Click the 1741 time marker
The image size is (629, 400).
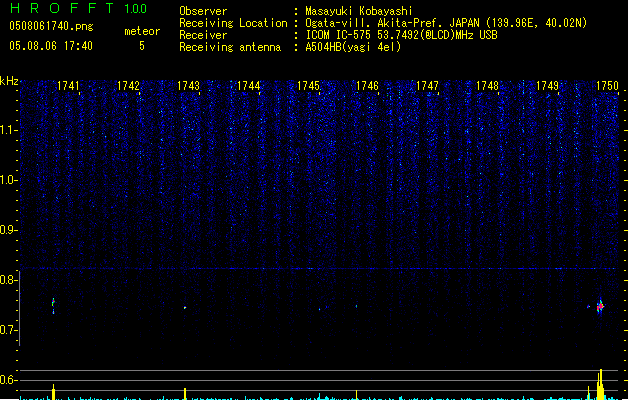coord(69,87)
